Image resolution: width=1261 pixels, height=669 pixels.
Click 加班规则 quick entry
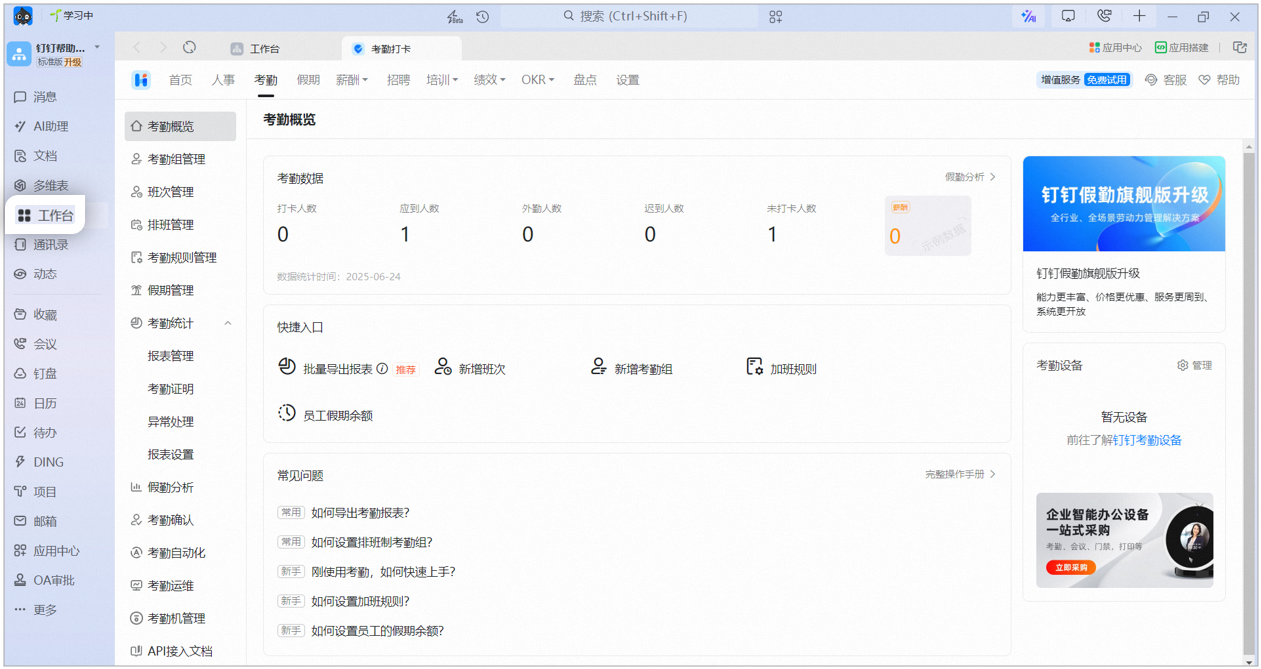coord(782,369)
